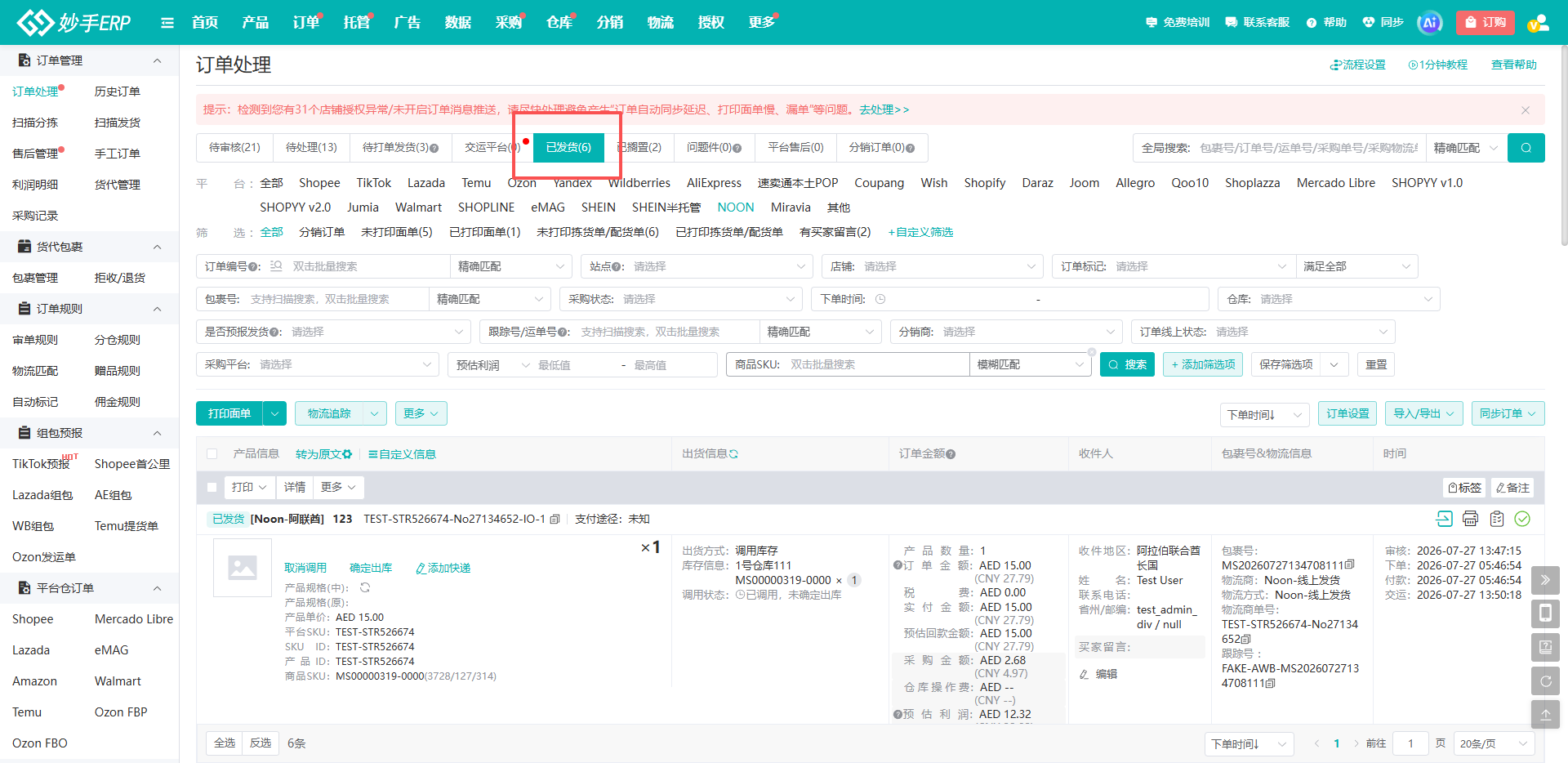
Task: Click the page number input in pagination
Action: 1410,744
